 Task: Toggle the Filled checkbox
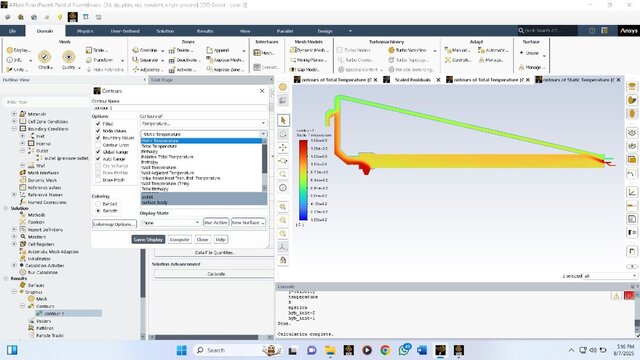point(98,123)
